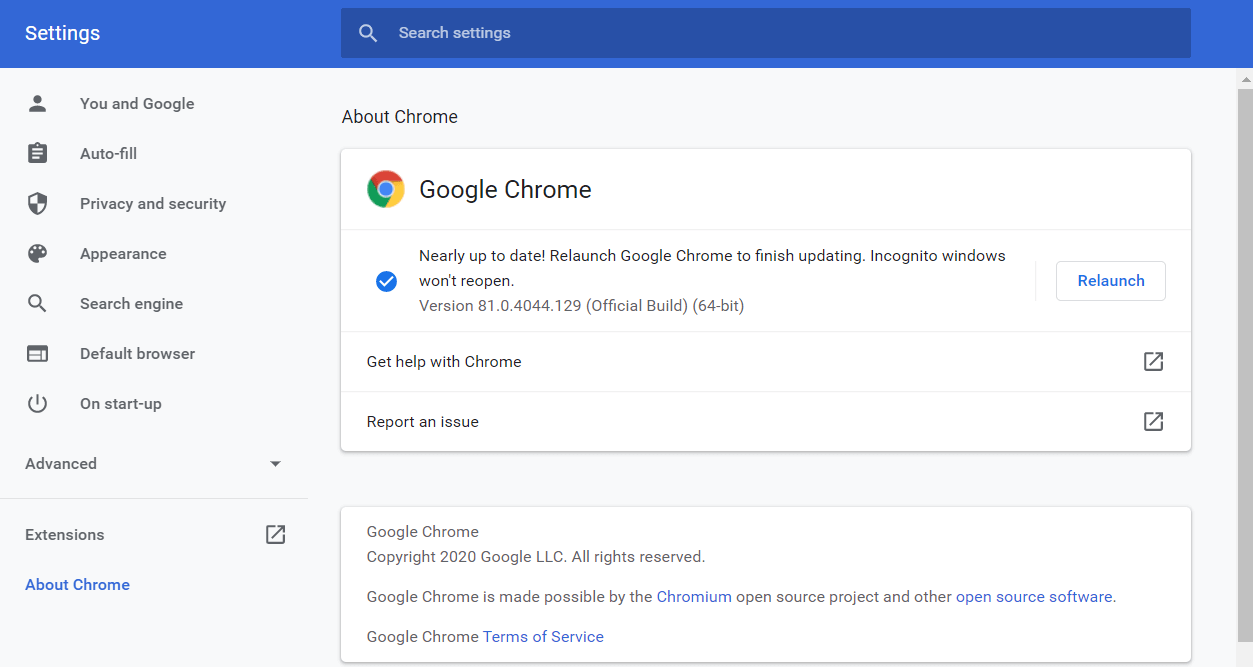Go to Privacy and security settings
This screenshot has width=1253, height=667.
(154, 203)
